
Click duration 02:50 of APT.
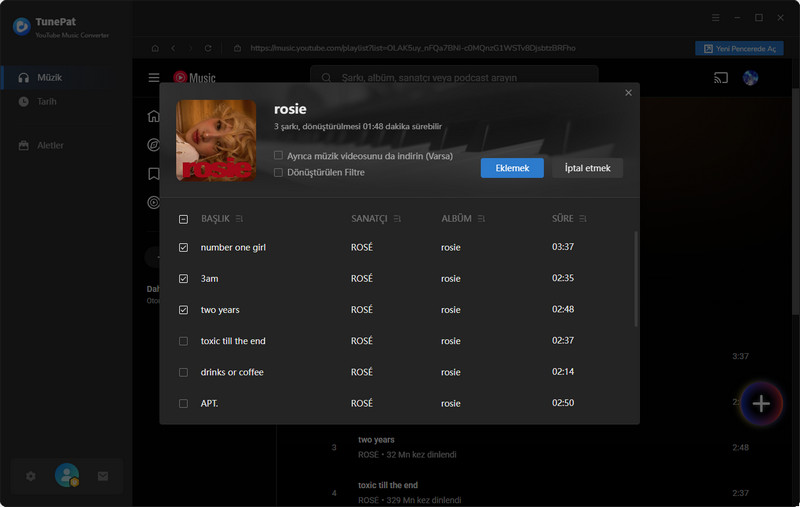563,403
